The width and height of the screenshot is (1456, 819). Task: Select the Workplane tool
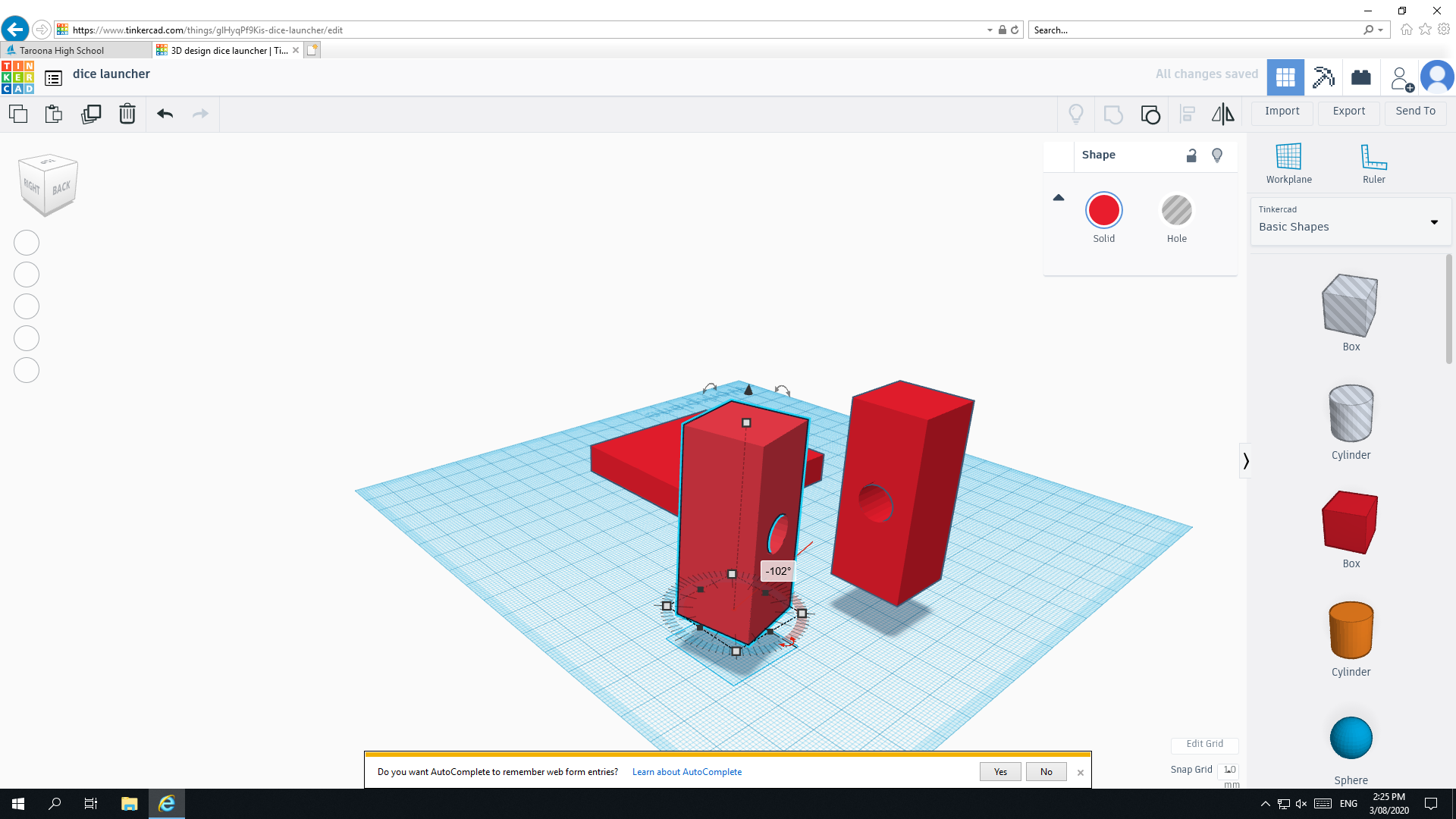point(1288,161)
